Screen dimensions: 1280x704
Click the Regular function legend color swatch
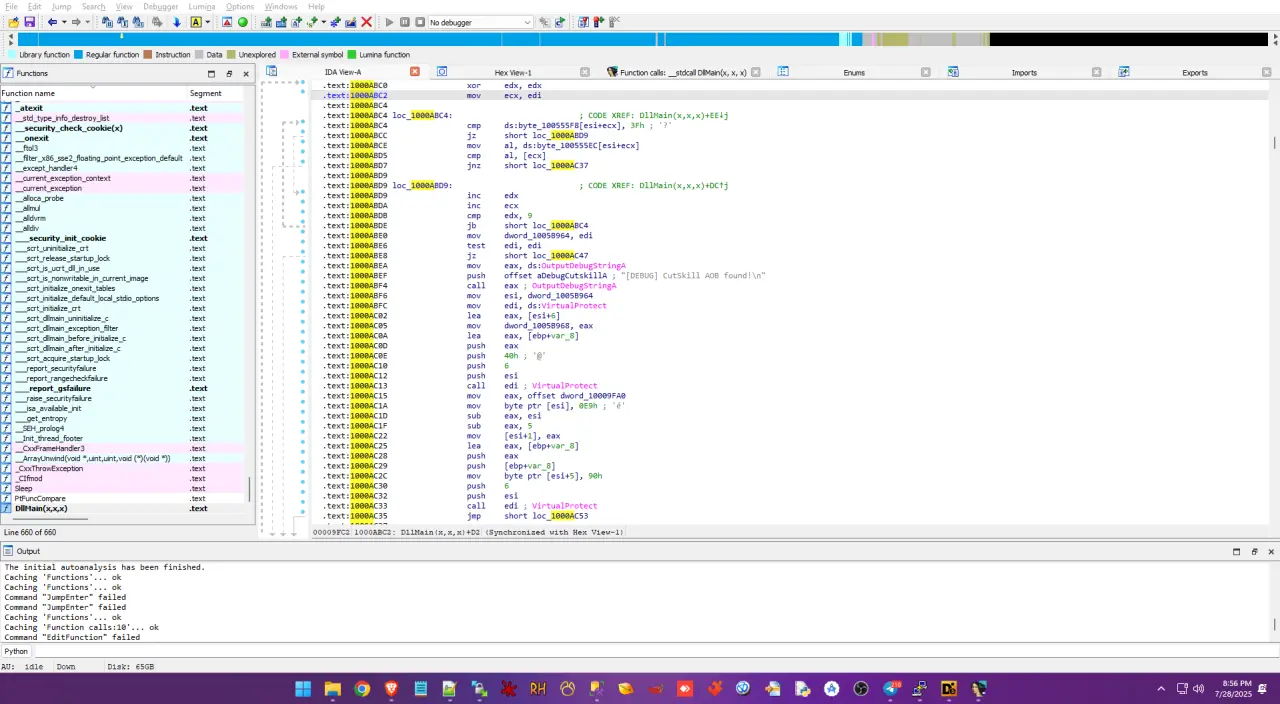[x=80, y=55]
